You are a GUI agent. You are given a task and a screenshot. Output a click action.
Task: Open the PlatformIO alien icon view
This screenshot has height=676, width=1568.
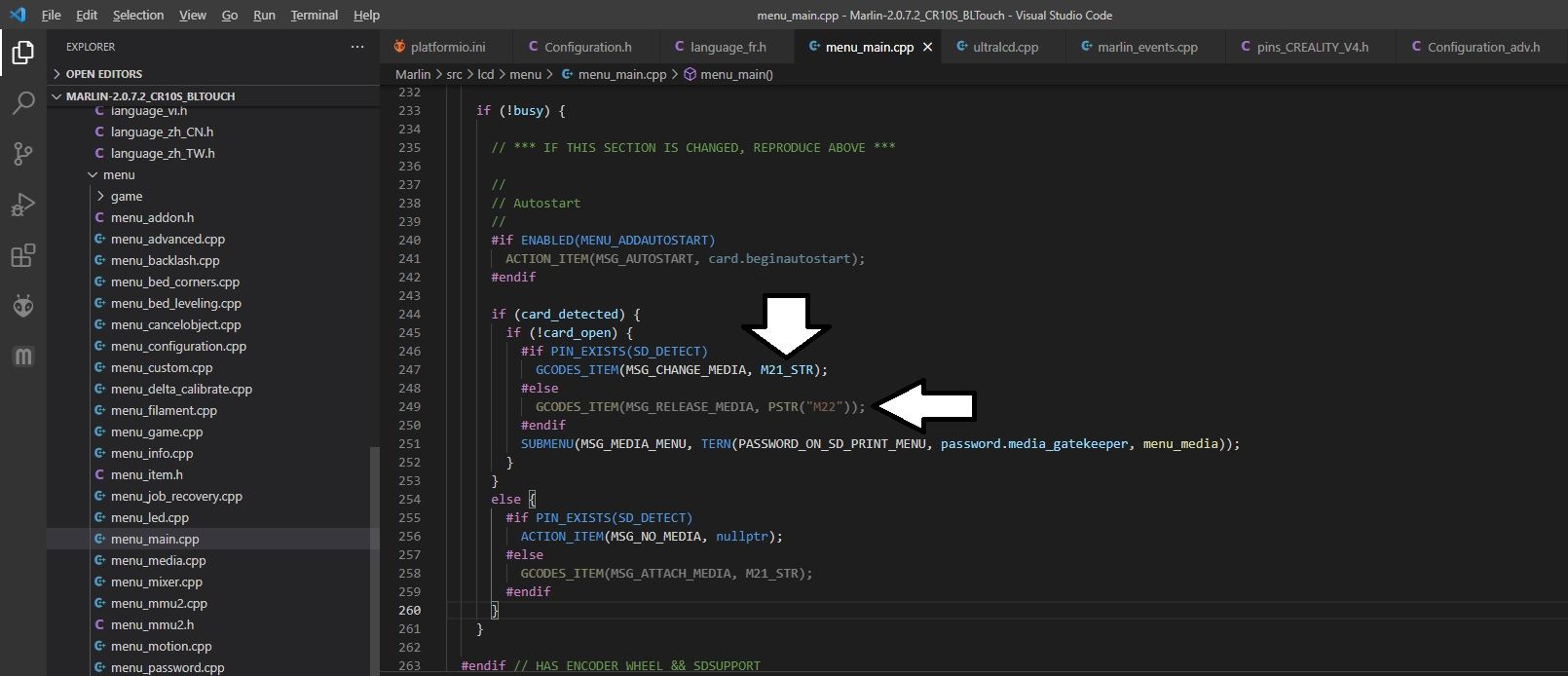(x=23, y=306)
